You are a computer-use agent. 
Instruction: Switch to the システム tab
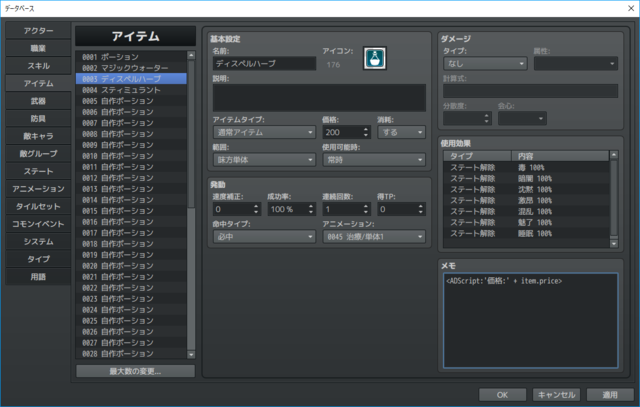38,241
